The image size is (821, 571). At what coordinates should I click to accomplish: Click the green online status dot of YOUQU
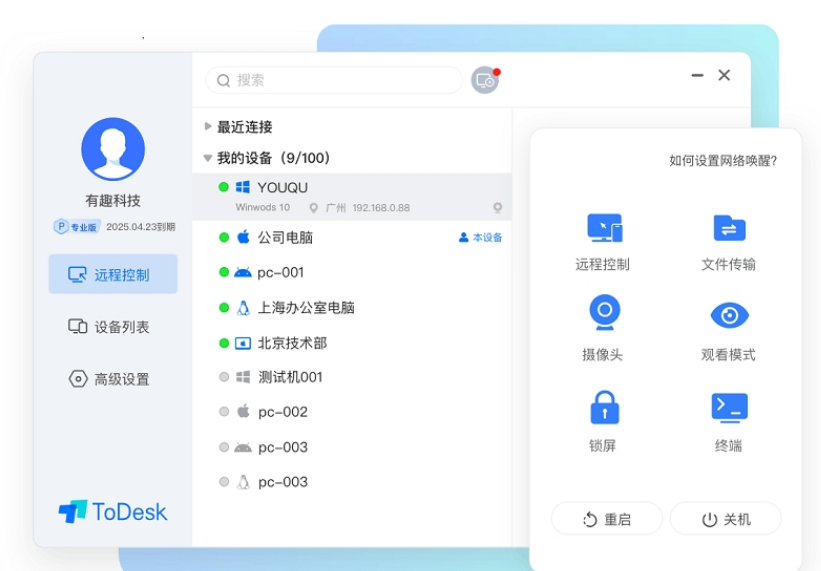coord(224,187)
